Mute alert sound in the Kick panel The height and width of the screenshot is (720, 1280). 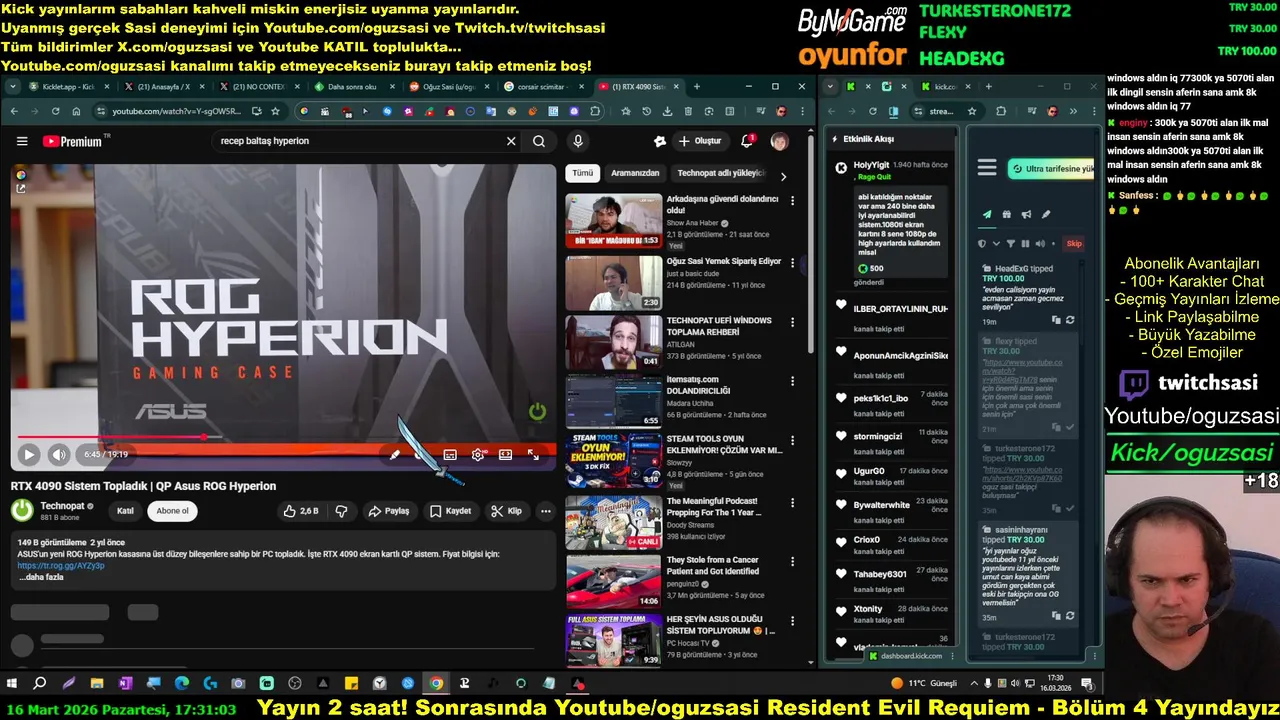(x=1040, y=243)
